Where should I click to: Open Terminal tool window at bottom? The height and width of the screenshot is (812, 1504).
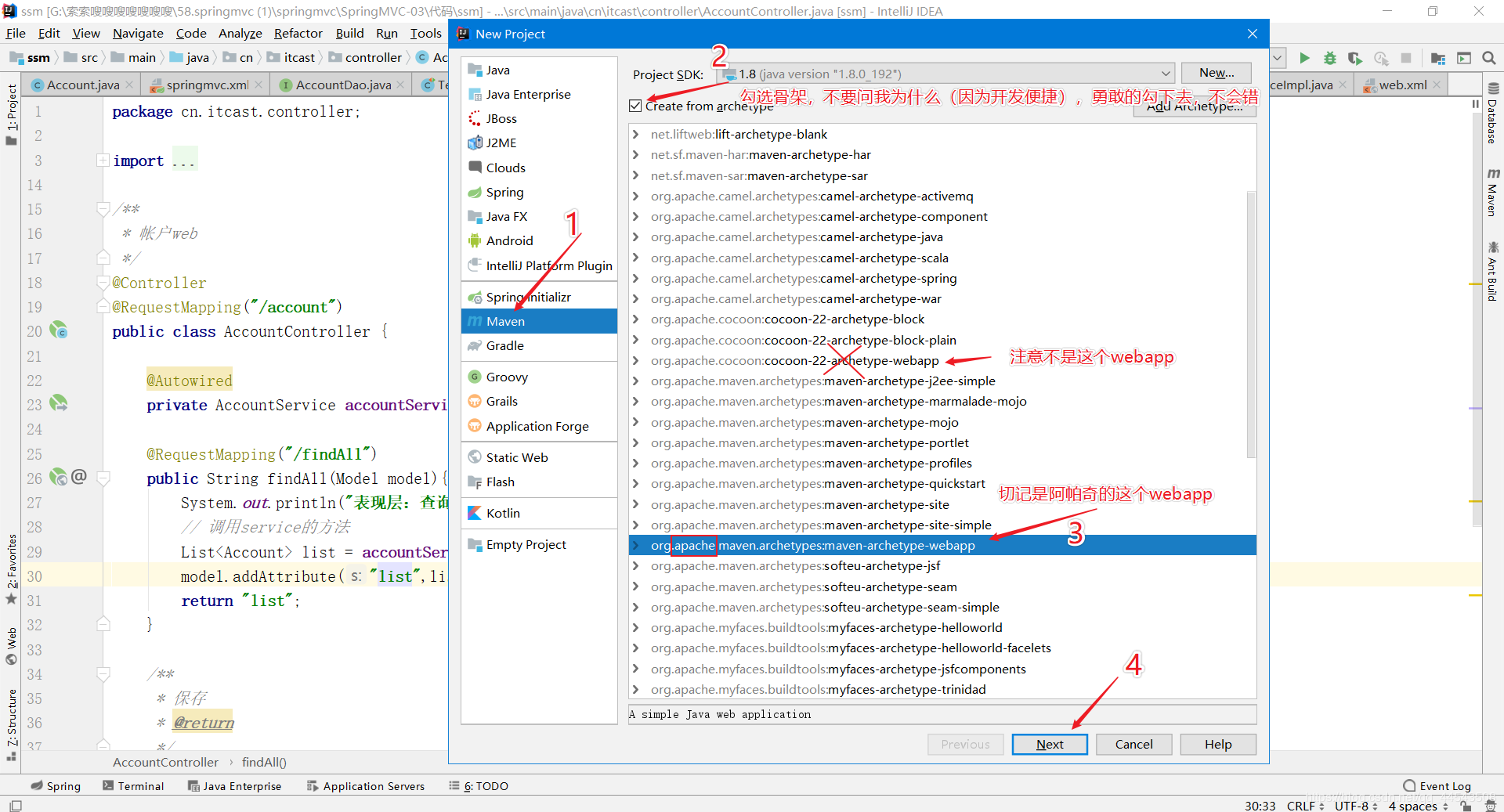click(x=133, y=786)
